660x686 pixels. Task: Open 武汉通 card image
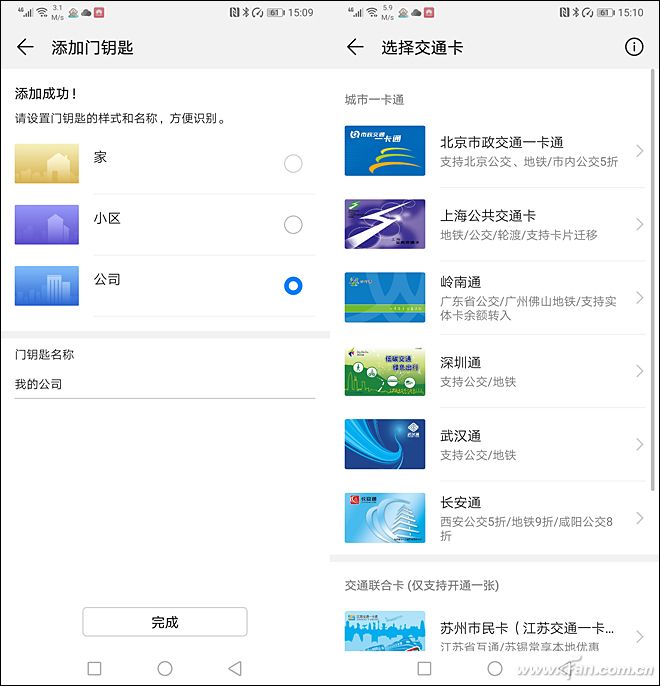click(x=385, y=444)
